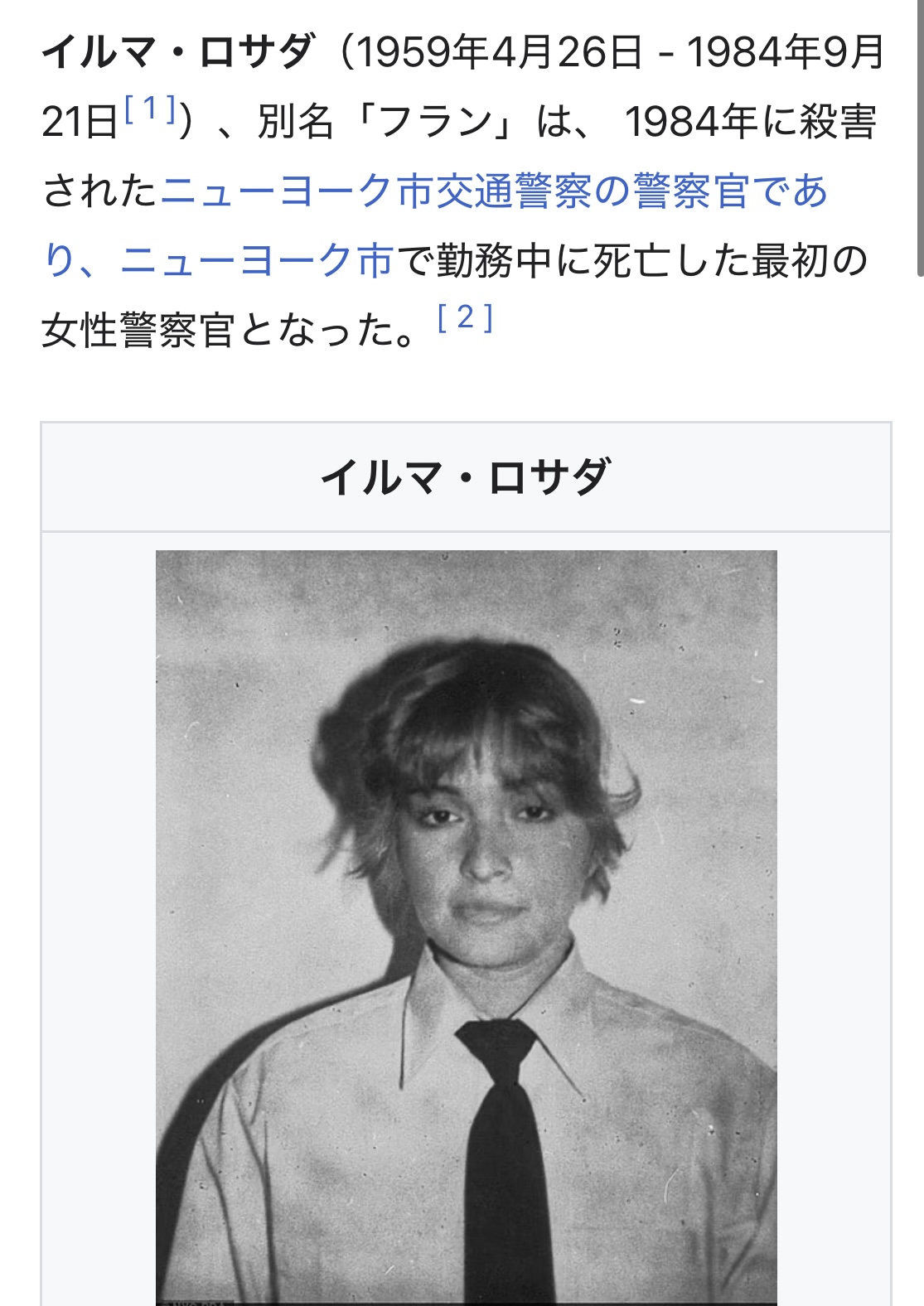
Task: Click the blue り、 link fragment
Action: click(78, 261)
